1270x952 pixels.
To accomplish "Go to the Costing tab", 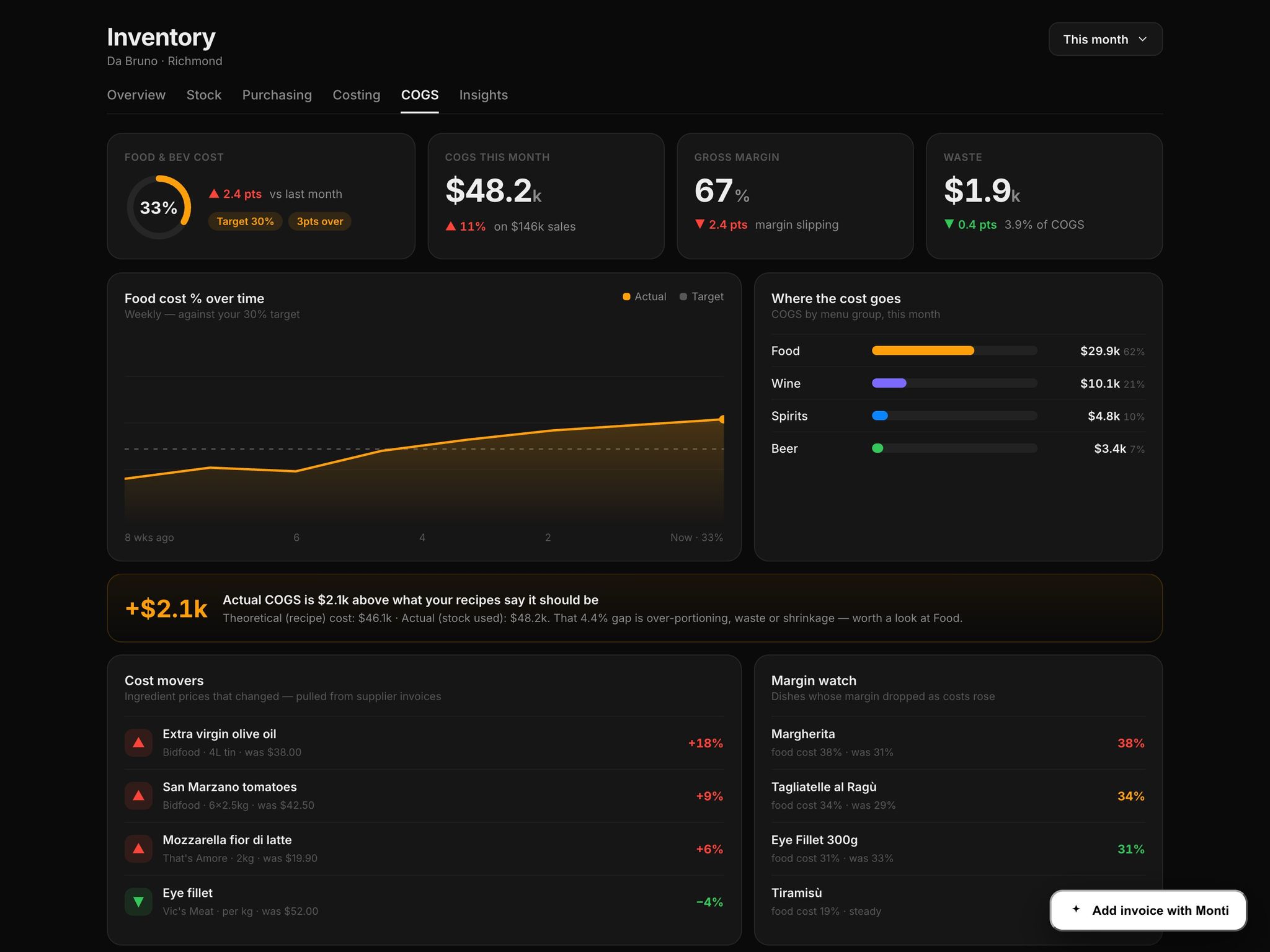I will (x=357, y=95).
